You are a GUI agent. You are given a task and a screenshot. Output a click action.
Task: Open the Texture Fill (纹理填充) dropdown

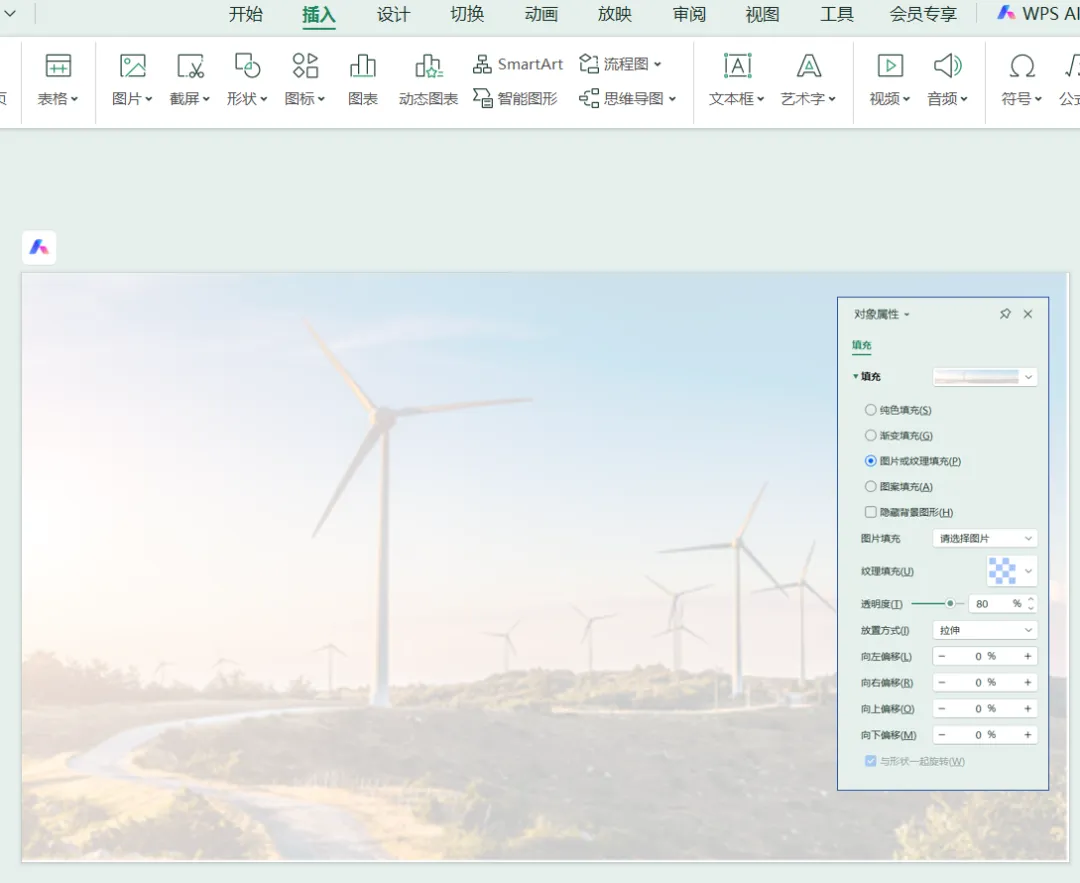tap(1011, 571)
